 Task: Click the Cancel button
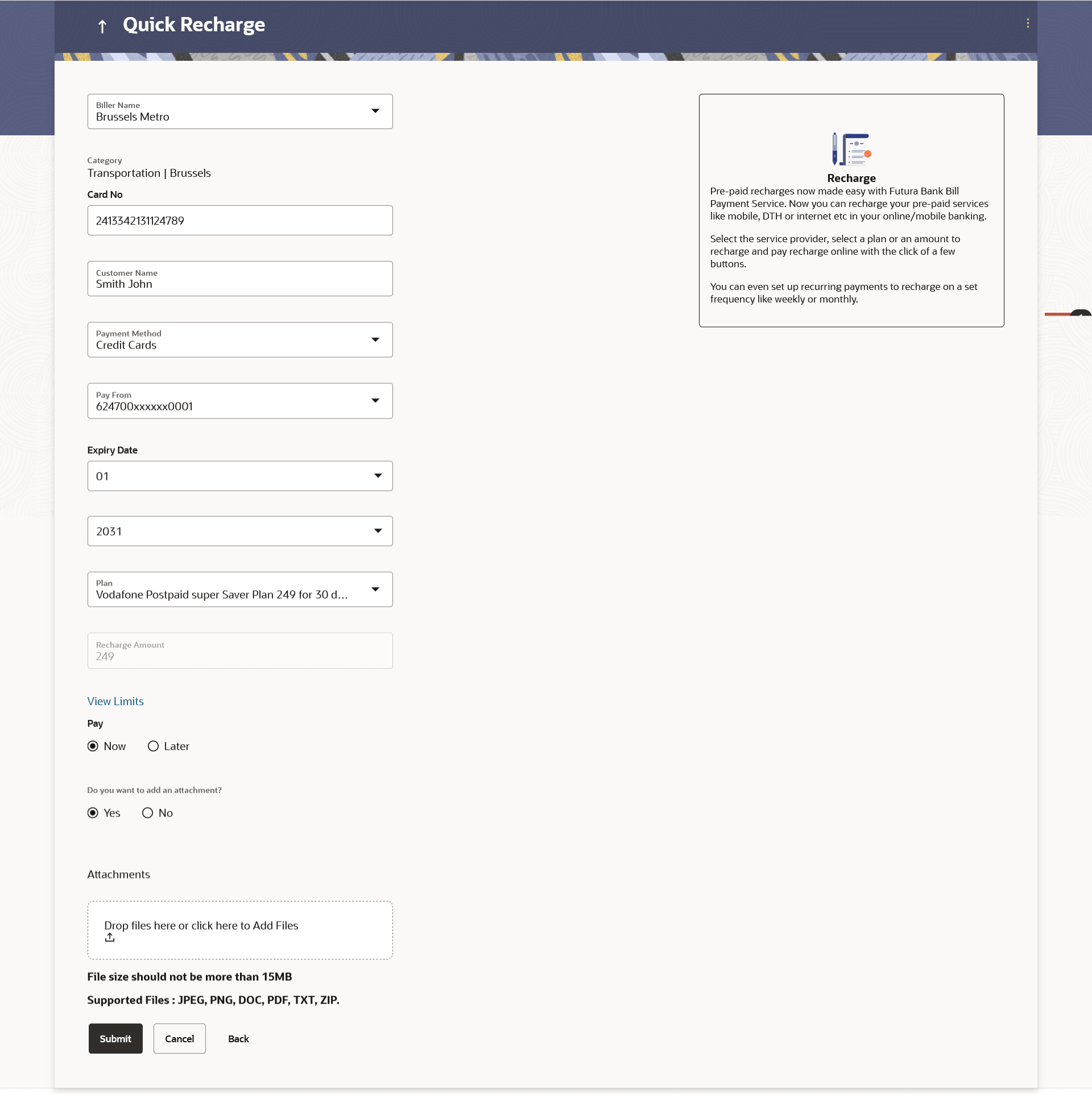tap(179, 1038)
